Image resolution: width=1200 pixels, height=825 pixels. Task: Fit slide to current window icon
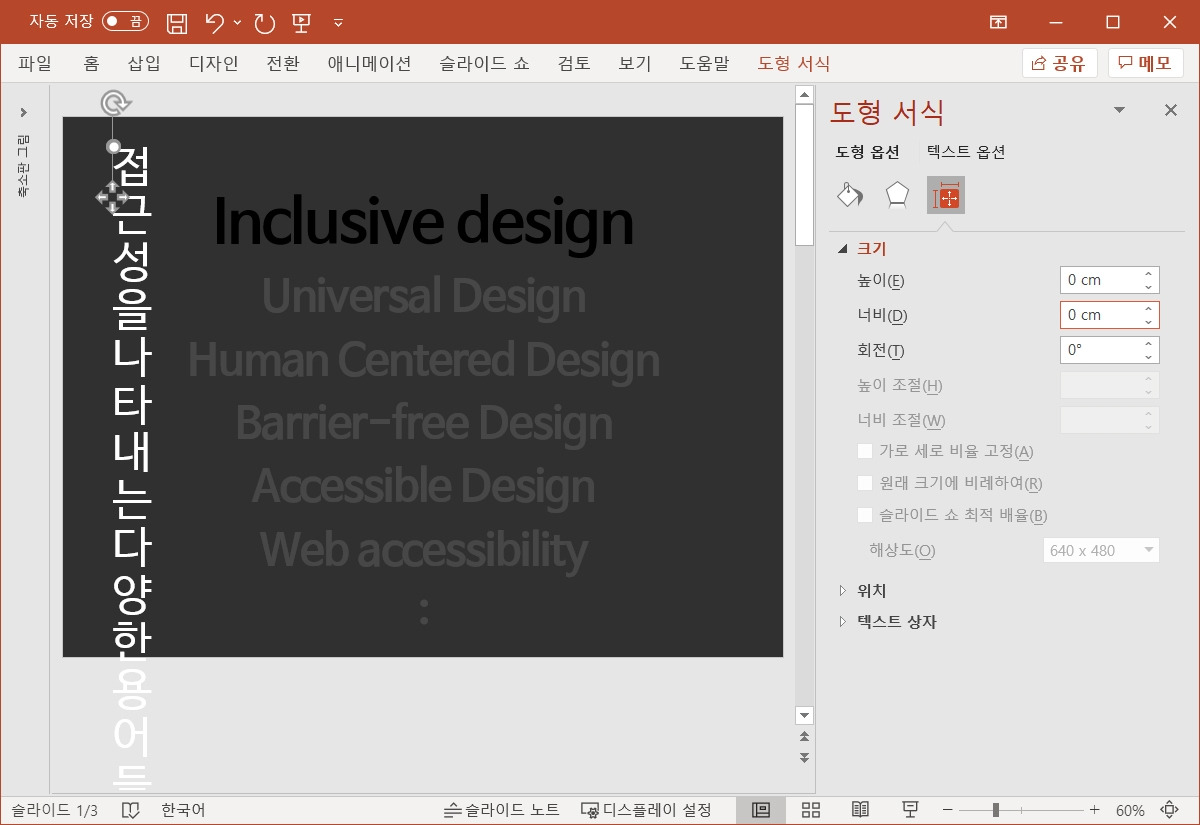[1168, 810]
